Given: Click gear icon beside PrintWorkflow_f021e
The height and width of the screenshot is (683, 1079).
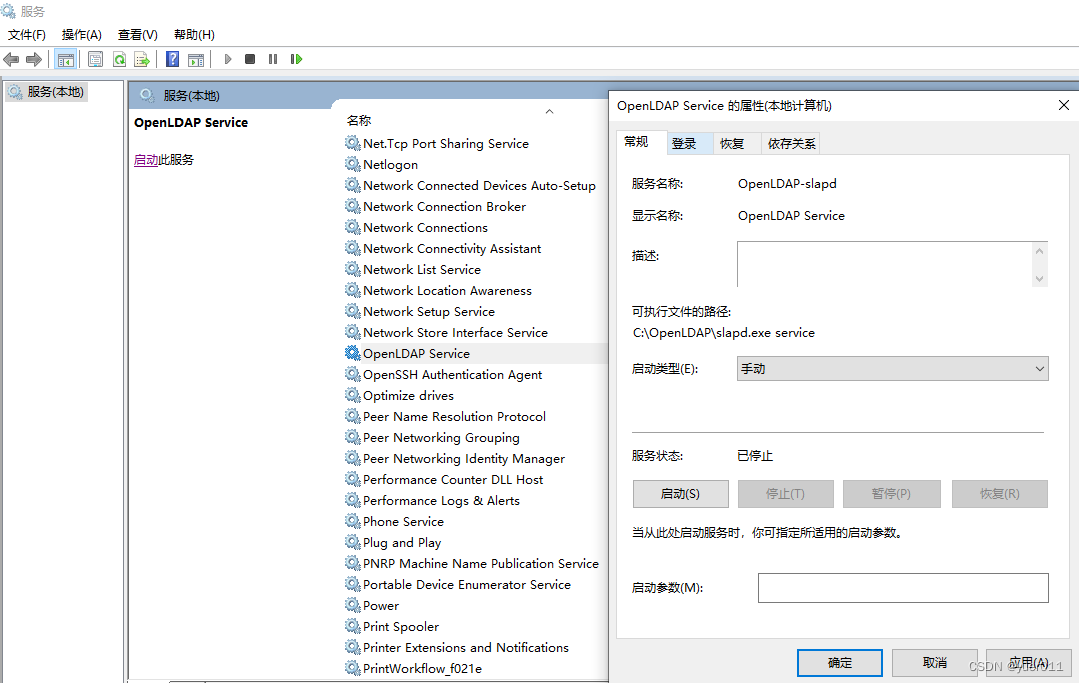Looking at the screenshot, I should (352, 668).
